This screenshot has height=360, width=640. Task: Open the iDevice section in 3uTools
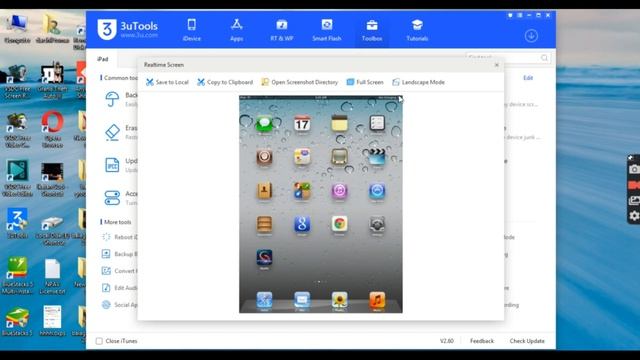click(x=191, y=29)
